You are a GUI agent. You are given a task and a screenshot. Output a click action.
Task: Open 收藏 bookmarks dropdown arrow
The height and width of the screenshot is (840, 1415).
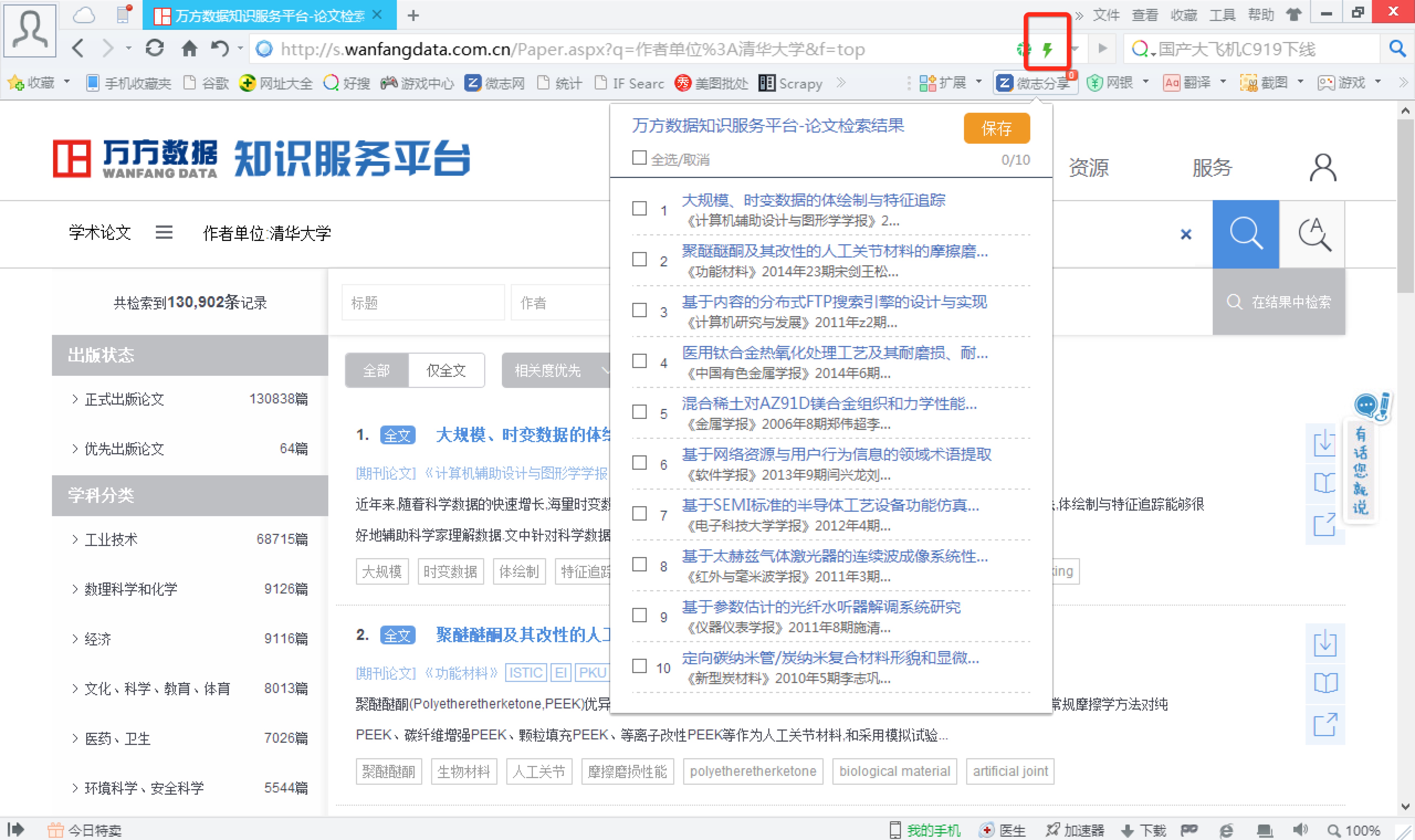67,82
